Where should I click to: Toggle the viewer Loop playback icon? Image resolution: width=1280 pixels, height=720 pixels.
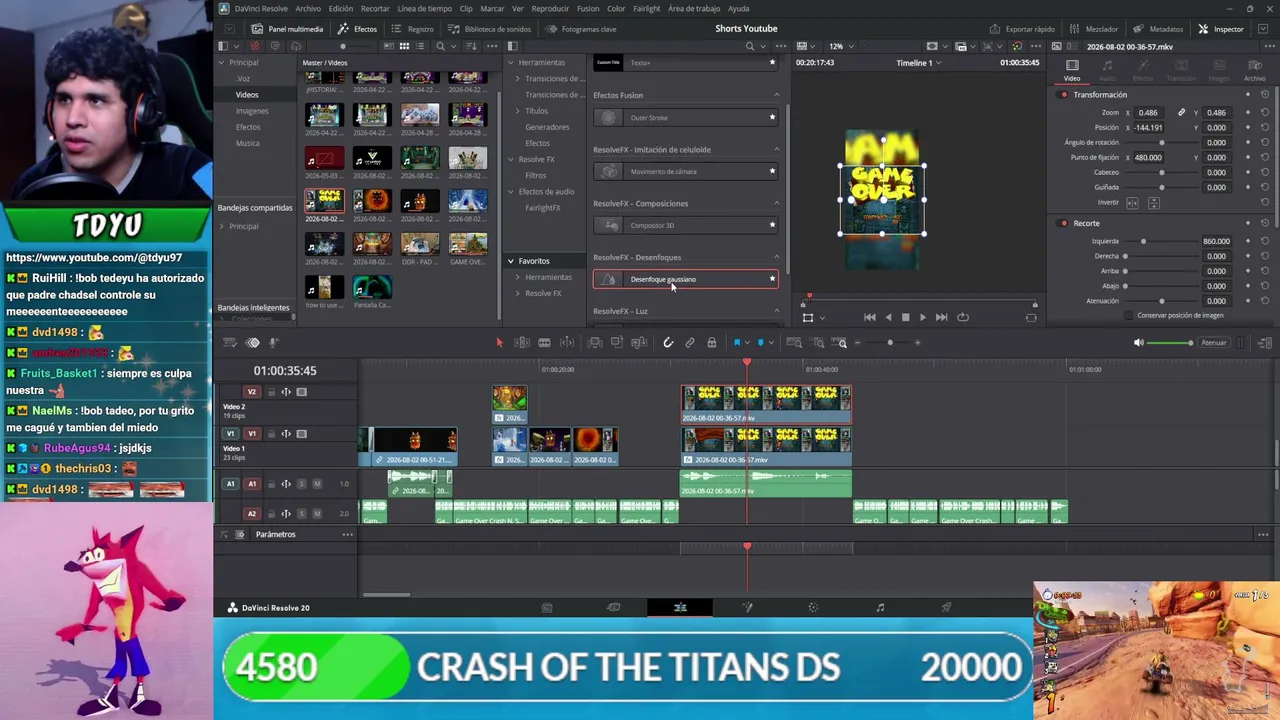(963, 317)
